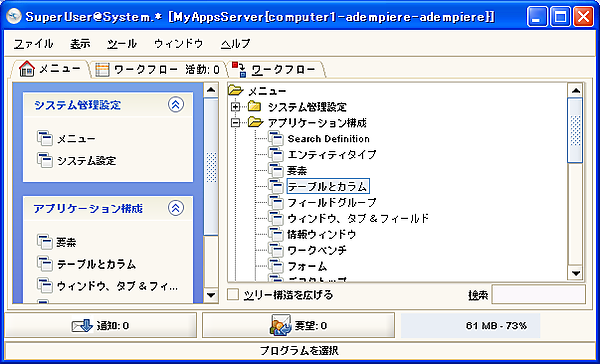Screen dimensions: 600x364
Task: Collapse the アプリケーション構成 panel with chevron button
Action: [x=176, y=208]
